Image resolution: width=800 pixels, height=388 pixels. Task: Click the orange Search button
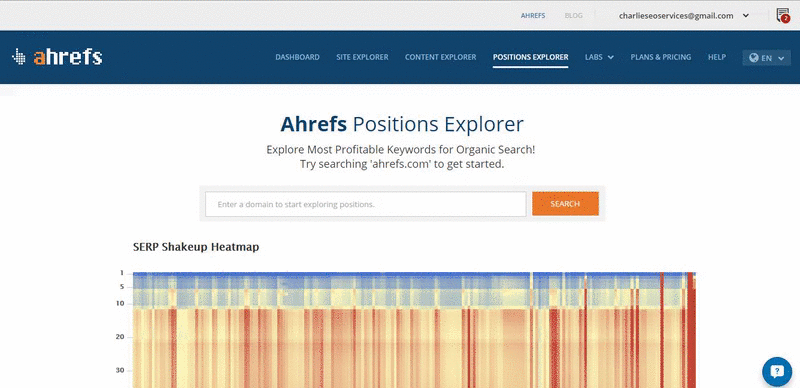pyautogui.click(x=565, y=204)
